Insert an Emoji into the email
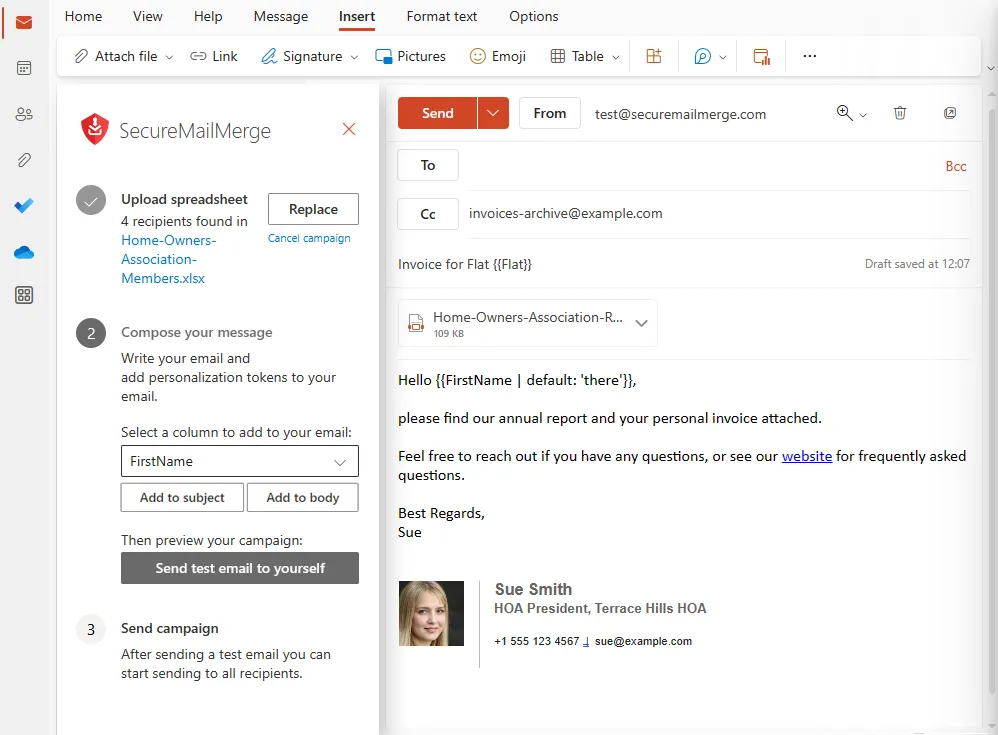Screen dimensions: 998x735 tap(497, 56)
